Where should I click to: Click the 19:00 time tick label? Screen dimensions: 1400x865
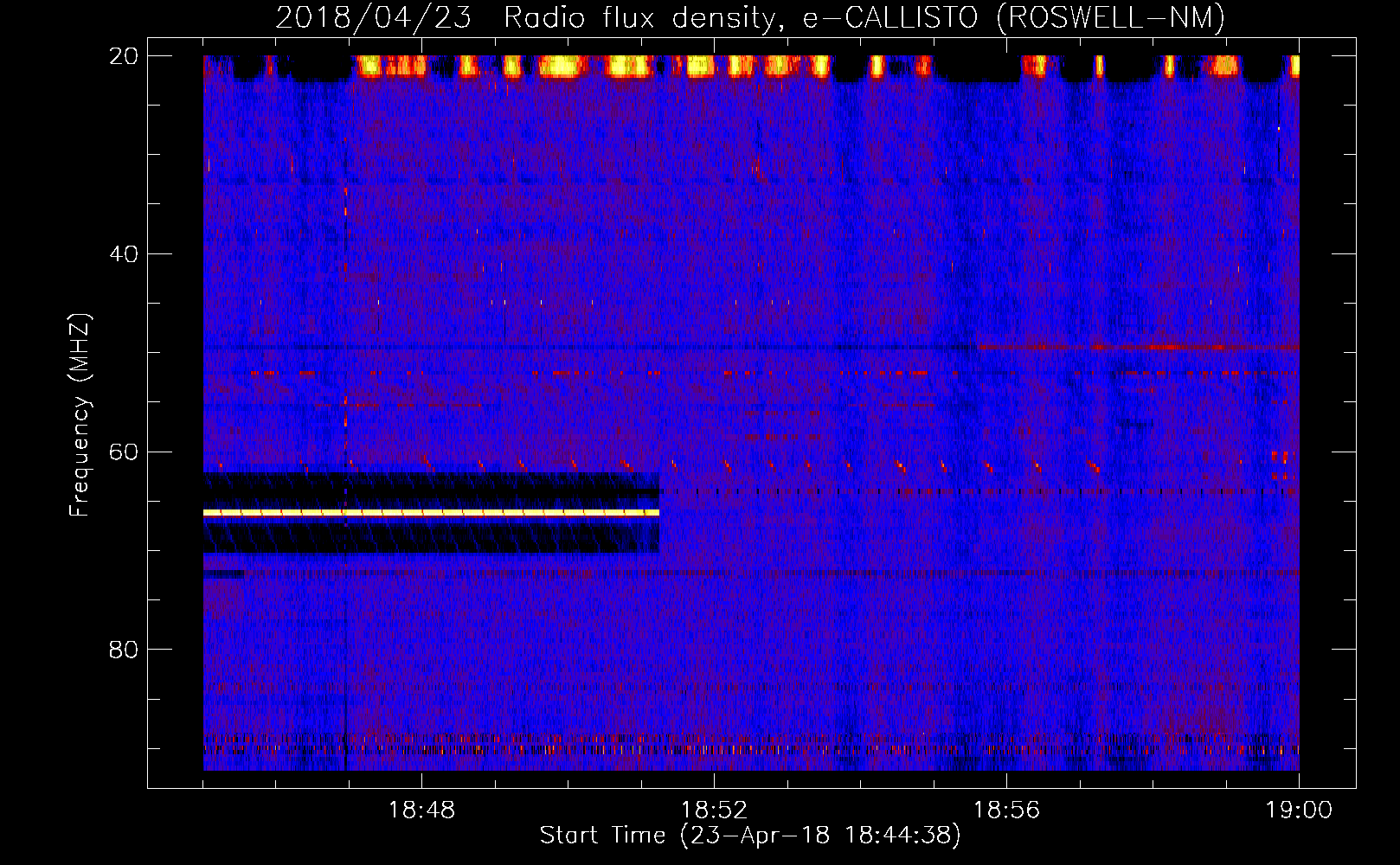pos(1299,811)
